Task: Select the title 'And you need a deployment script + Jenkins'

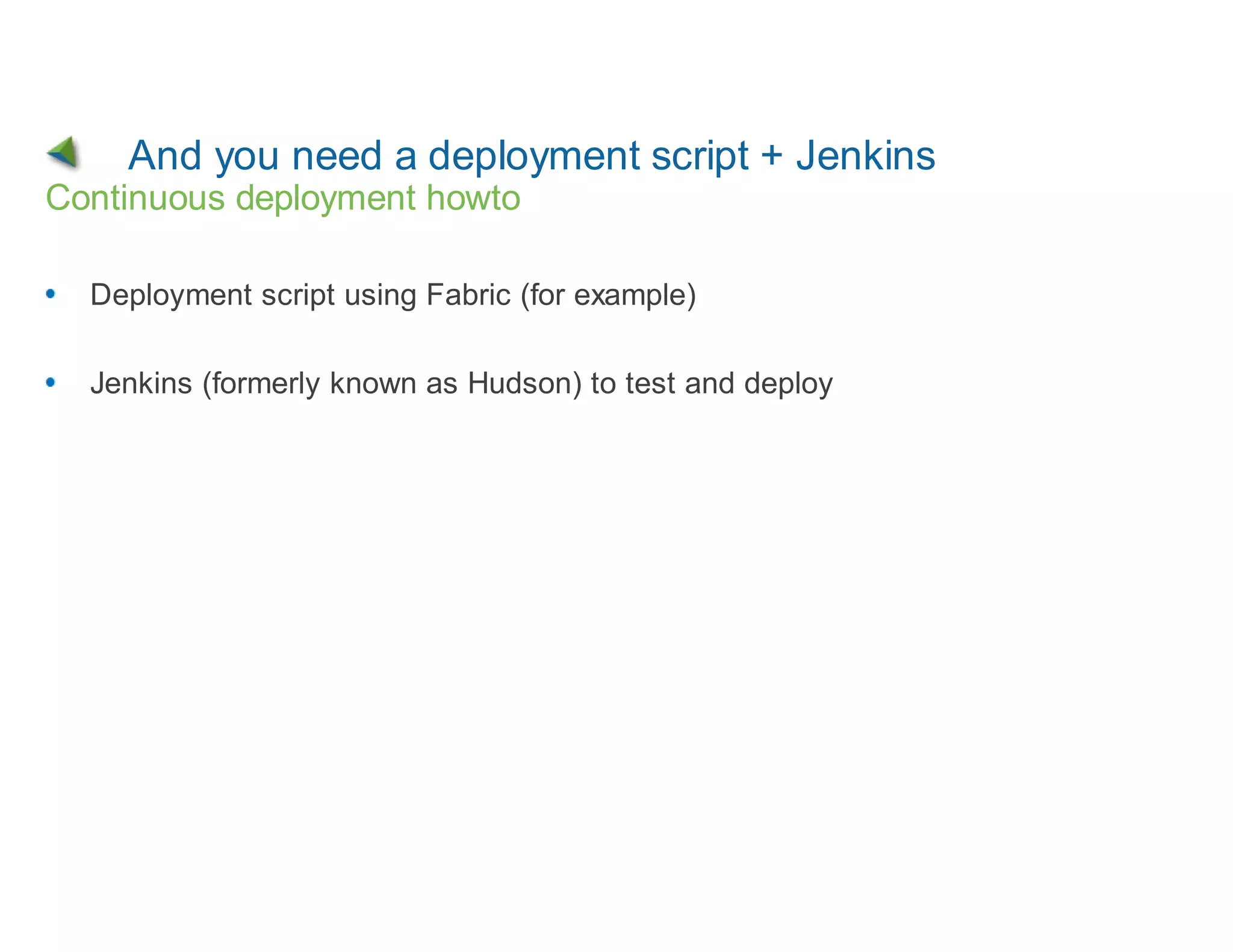Action: pyautogui.click(x=532, y=156)
